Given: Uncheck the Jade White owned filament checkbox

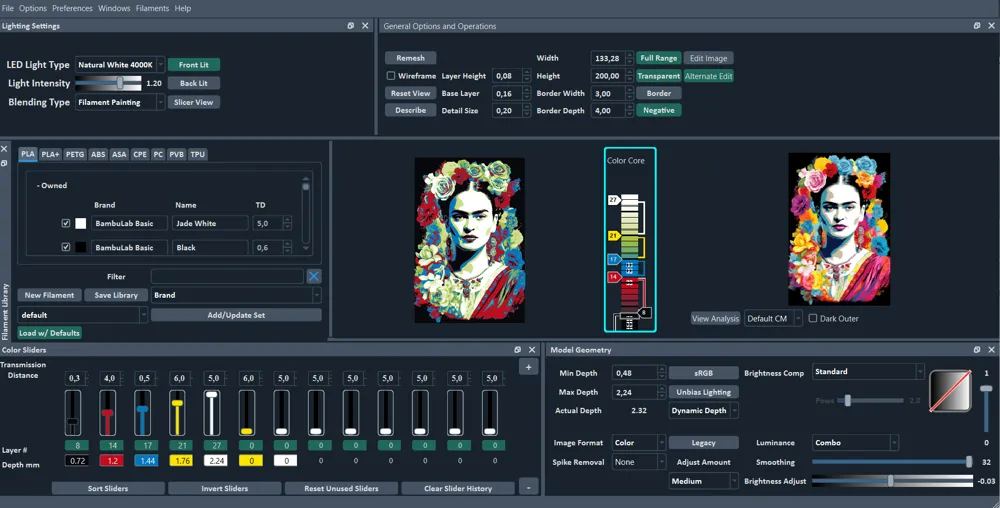Looking at the screenshot, I should [x=66, y=224].
